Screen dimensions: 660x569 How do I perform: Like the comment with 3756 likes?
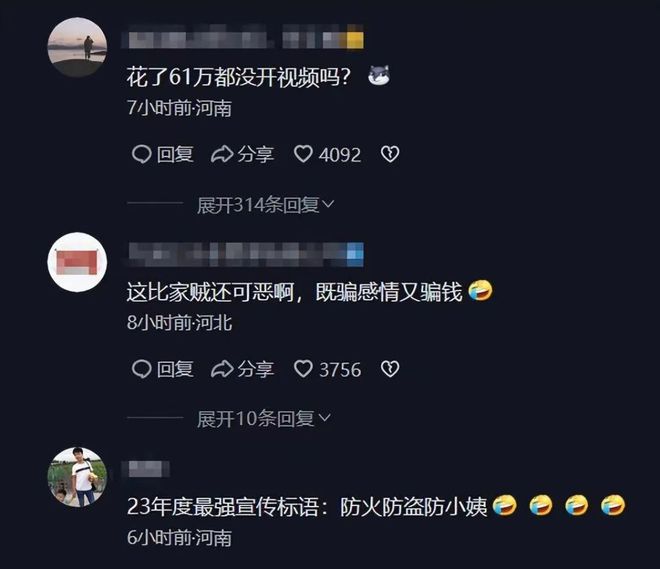[x=327, y=370]
